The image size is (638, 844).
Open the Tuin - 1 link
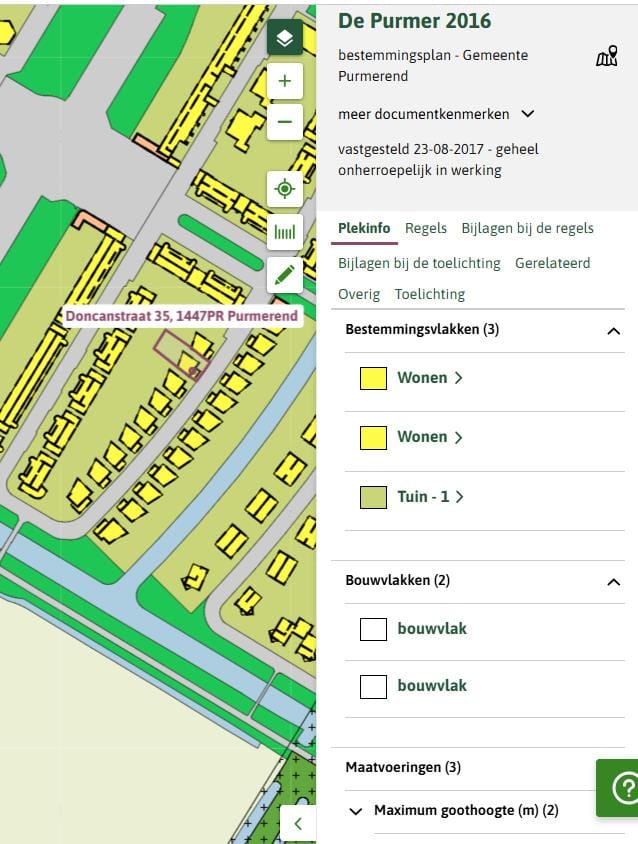click(x=430, y=496)
